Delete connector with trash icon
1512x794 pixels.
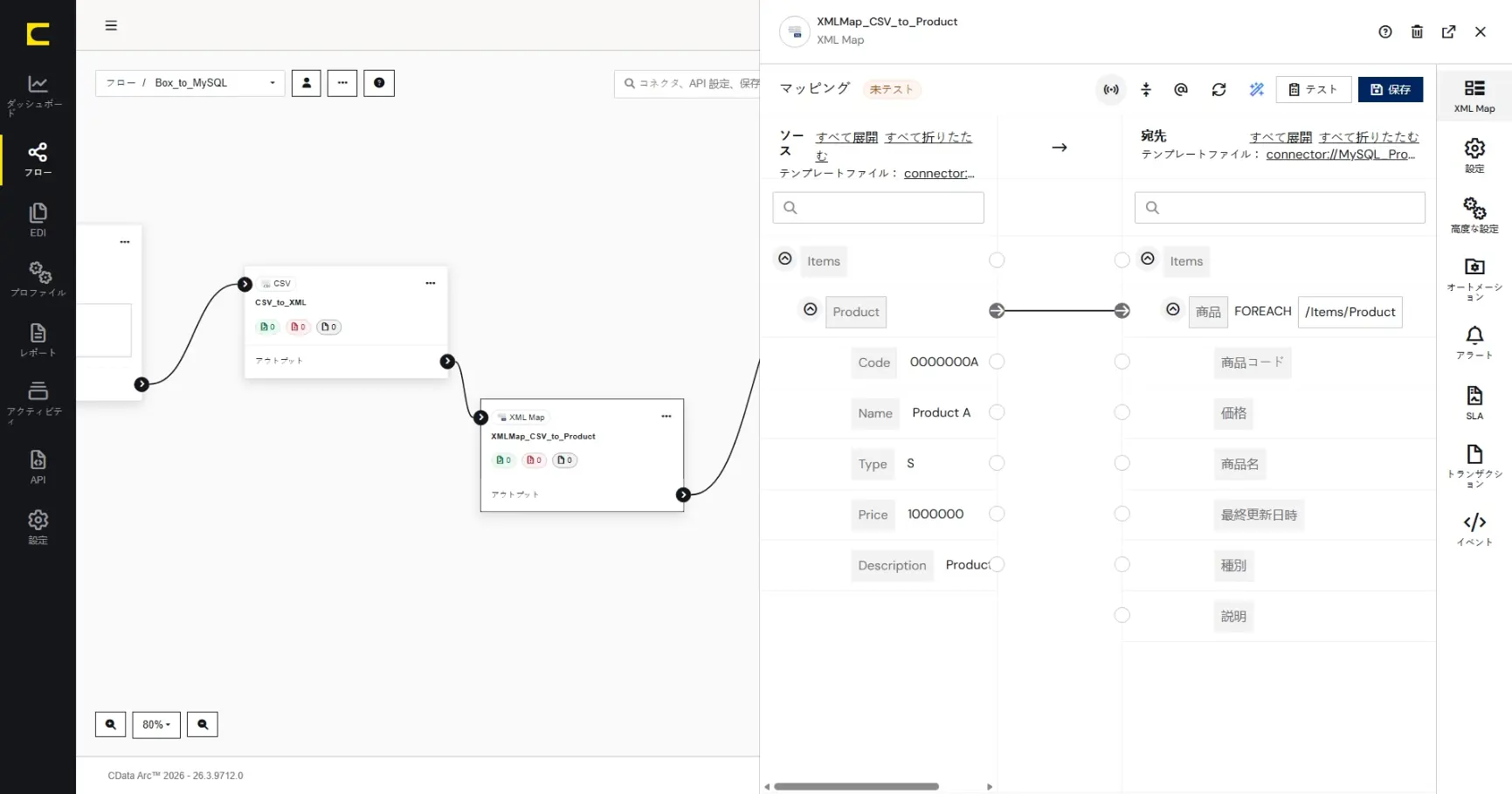click(x=1417, y=31)
